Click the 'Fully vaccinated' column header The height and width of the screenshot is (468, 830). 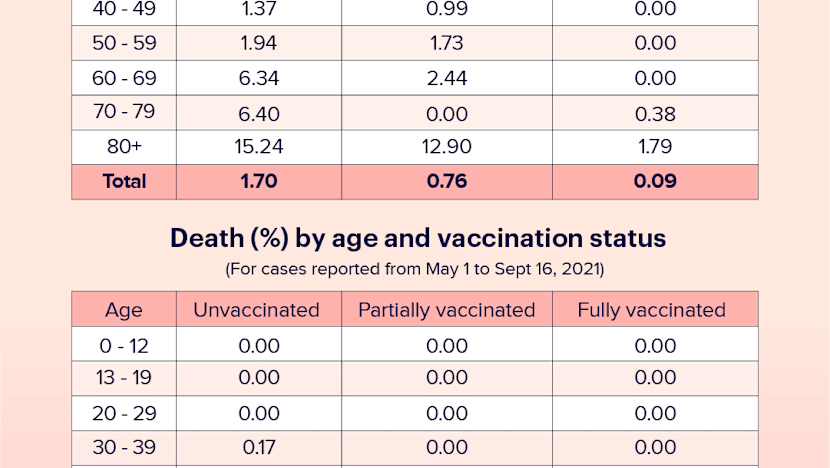coord(651,310)
